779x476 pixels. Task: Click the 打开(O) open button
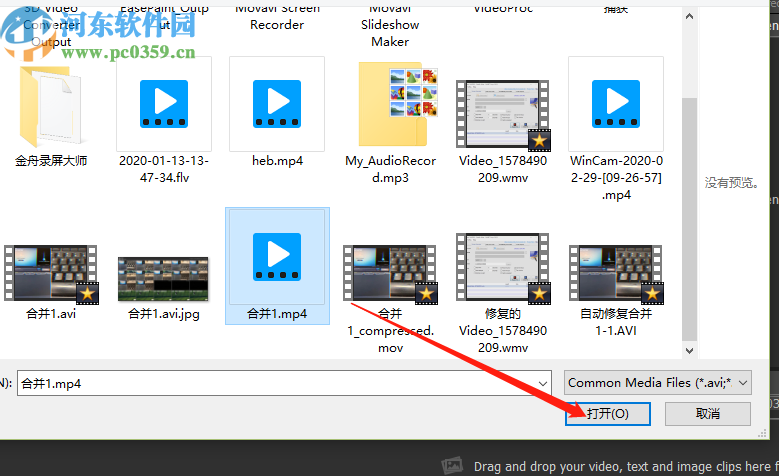pyautogui.click(x=608, y=413)
